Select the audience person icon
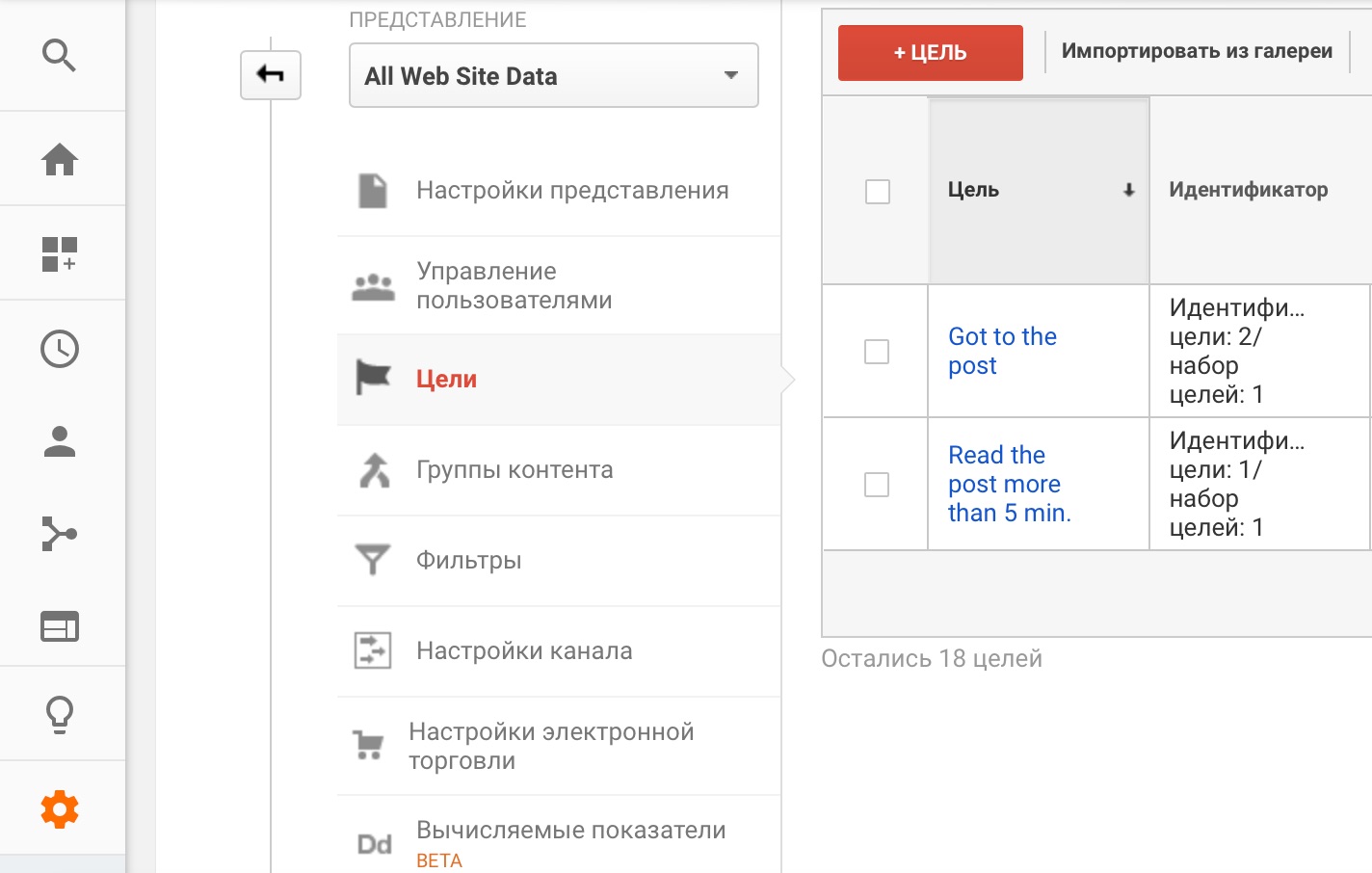This screenshot has width=1372, height=873. (61, 443)
